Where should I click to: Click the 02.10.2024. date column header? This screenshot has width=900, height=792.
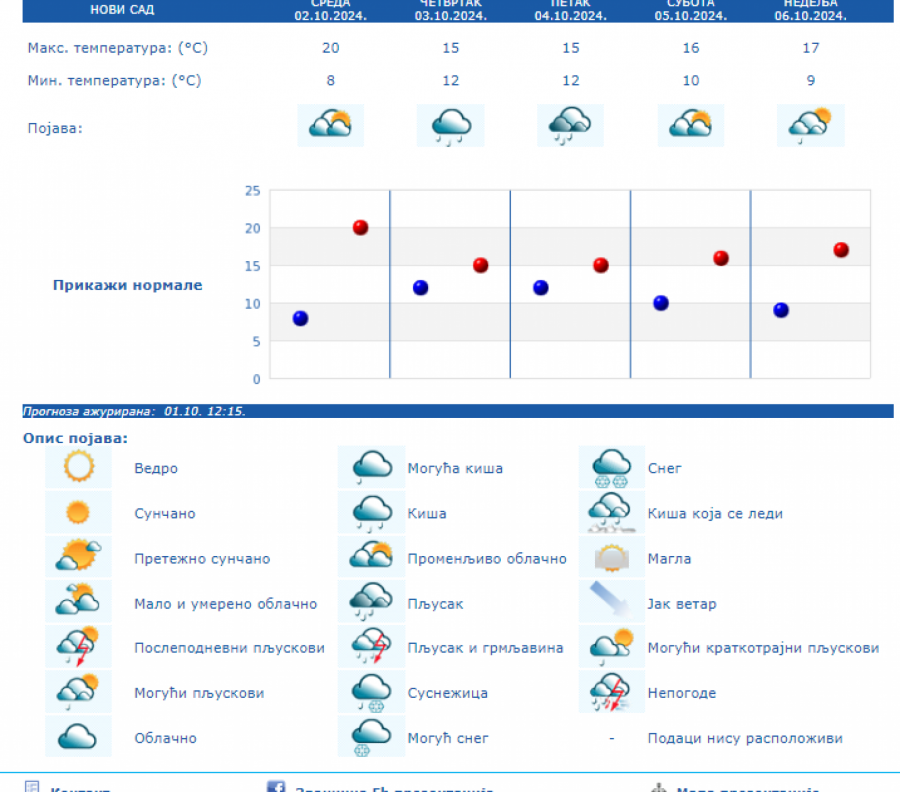pyautogui.click(x=330, y=15)
